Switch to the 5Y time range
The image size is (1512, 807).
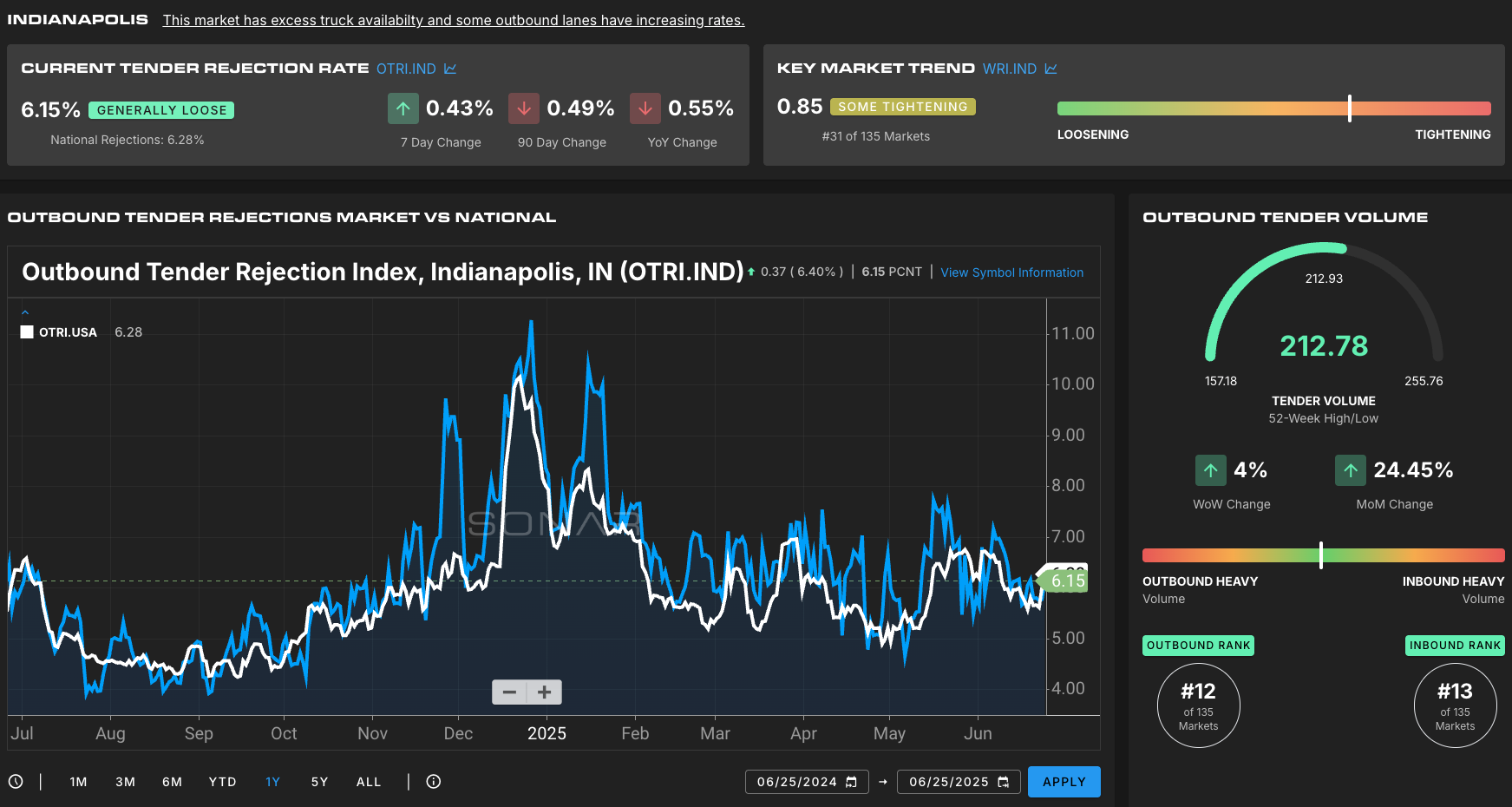[319, 782]
